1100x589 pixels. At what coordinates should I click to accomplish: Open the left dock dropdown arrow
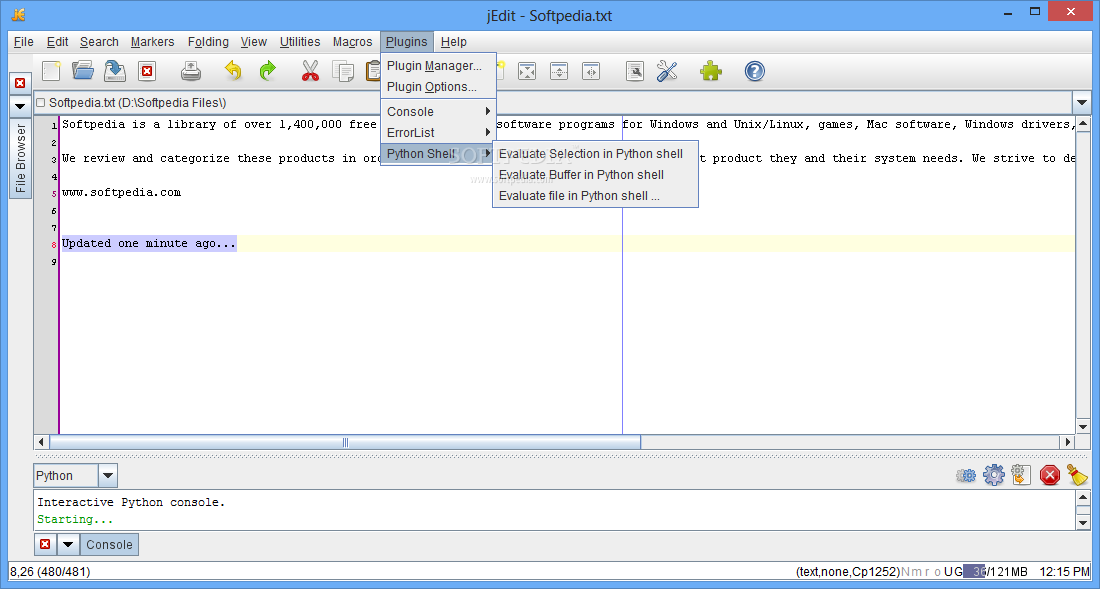point(20,107)
